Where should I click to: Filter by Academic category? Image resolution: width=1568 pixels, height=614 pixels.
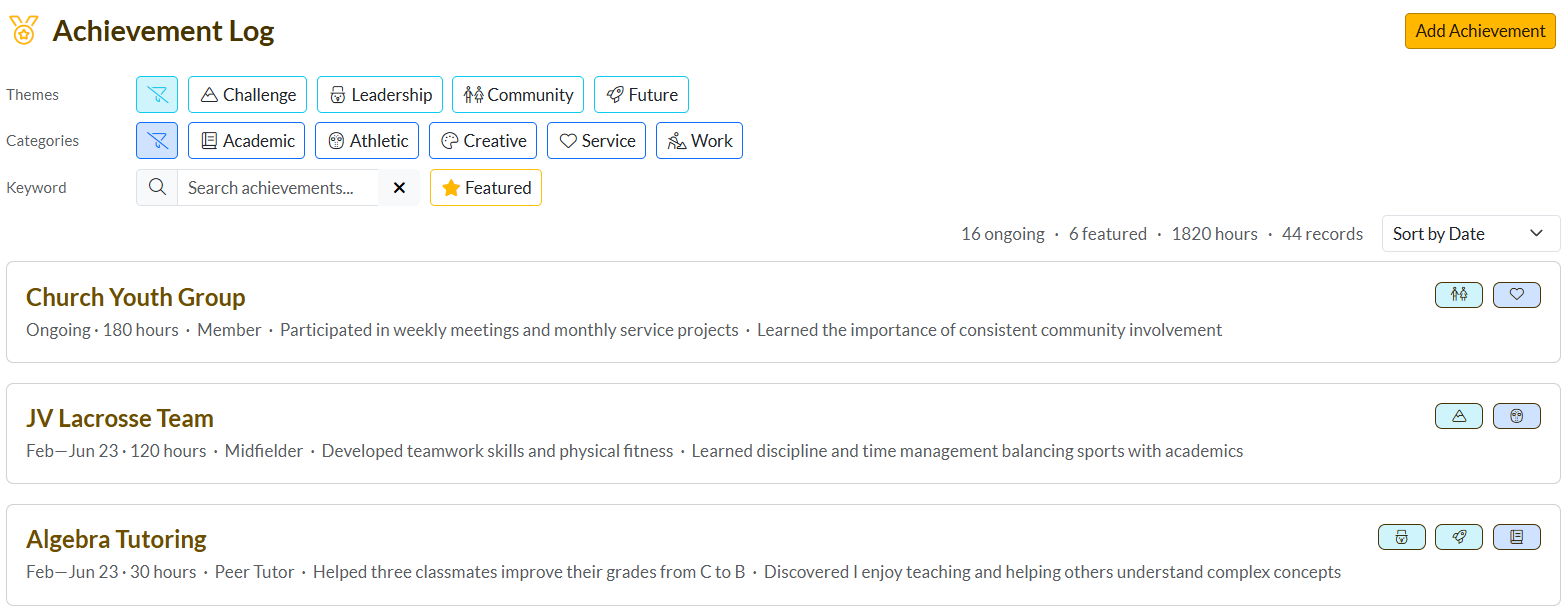(246, 141)
